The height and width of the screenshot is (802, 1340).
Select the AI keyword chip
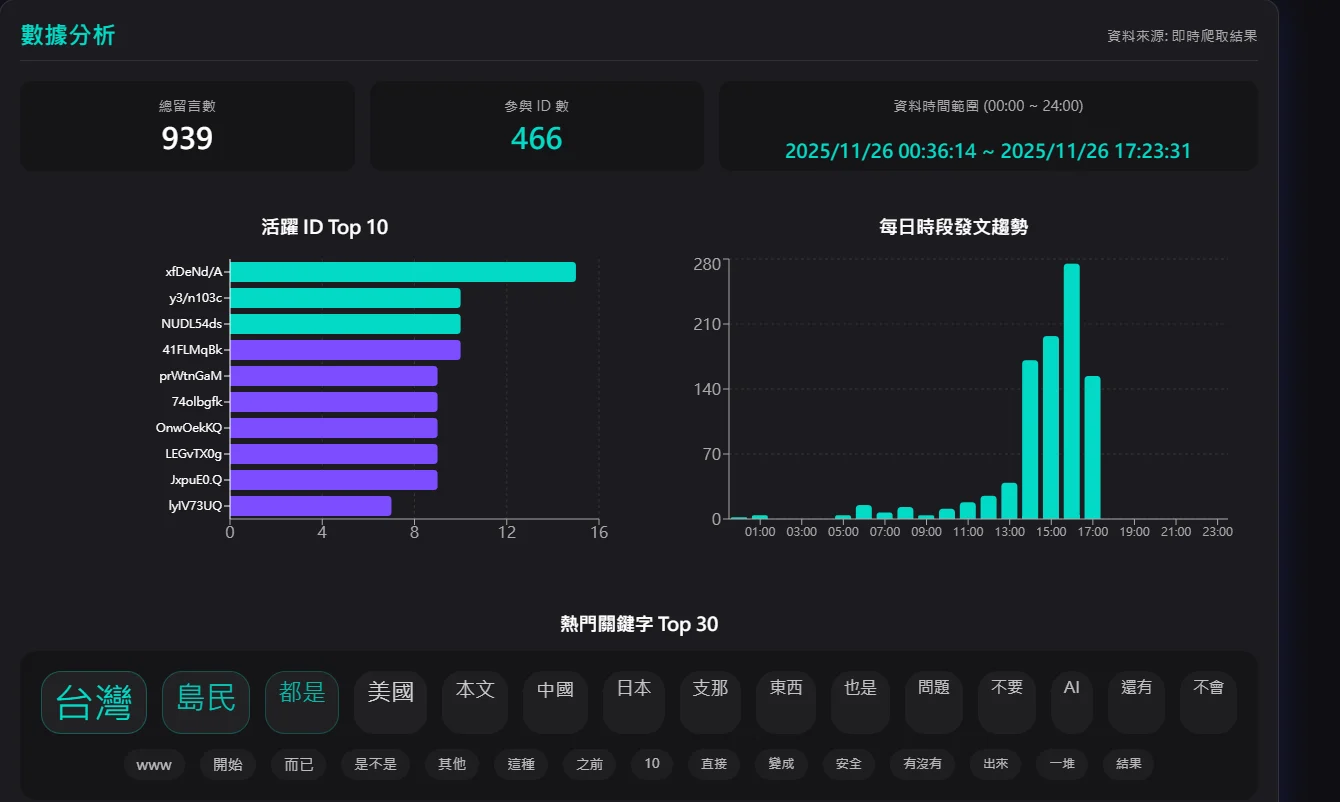point(1072,702)
